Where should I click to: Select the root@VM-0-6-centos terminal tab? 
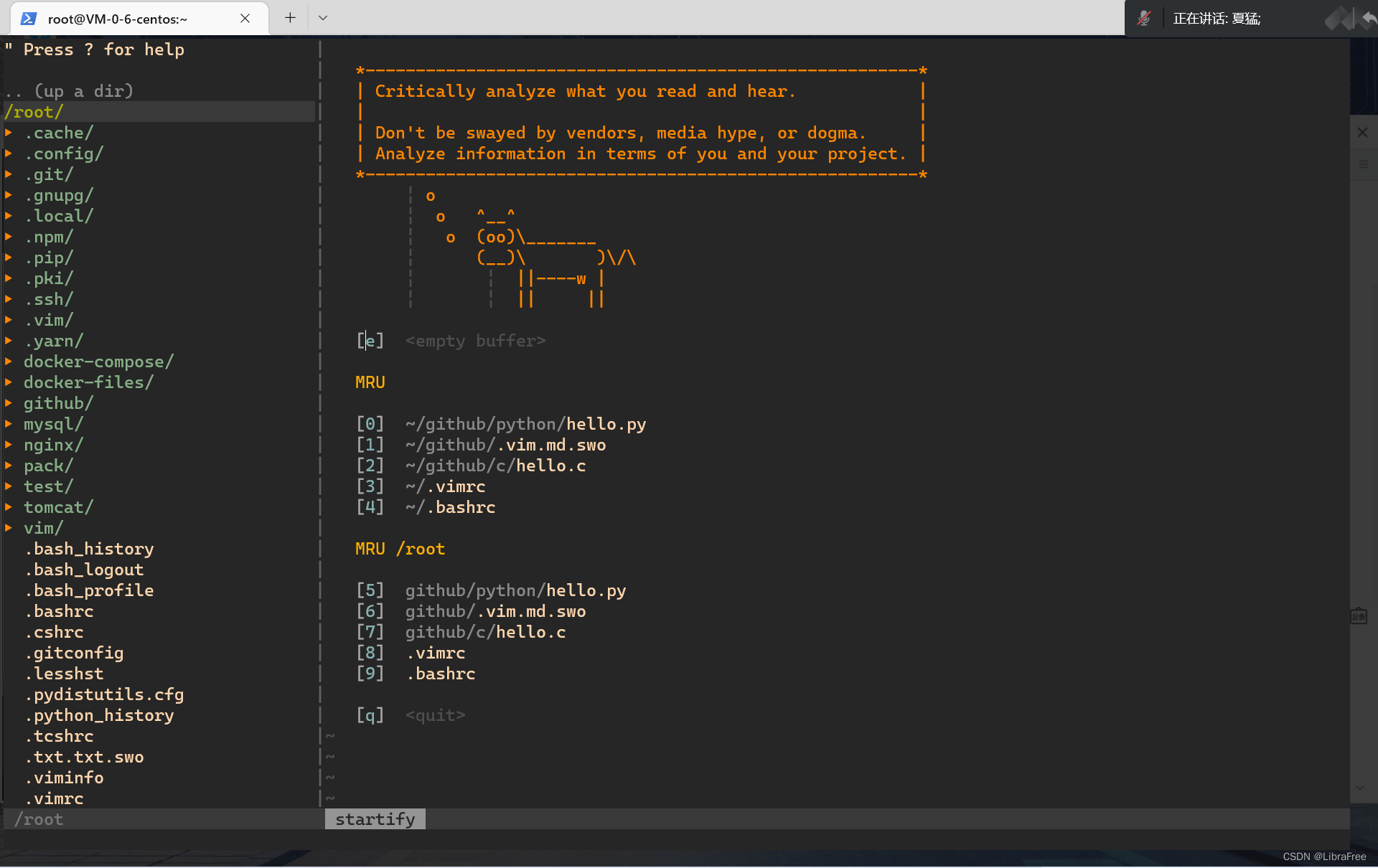140,19
